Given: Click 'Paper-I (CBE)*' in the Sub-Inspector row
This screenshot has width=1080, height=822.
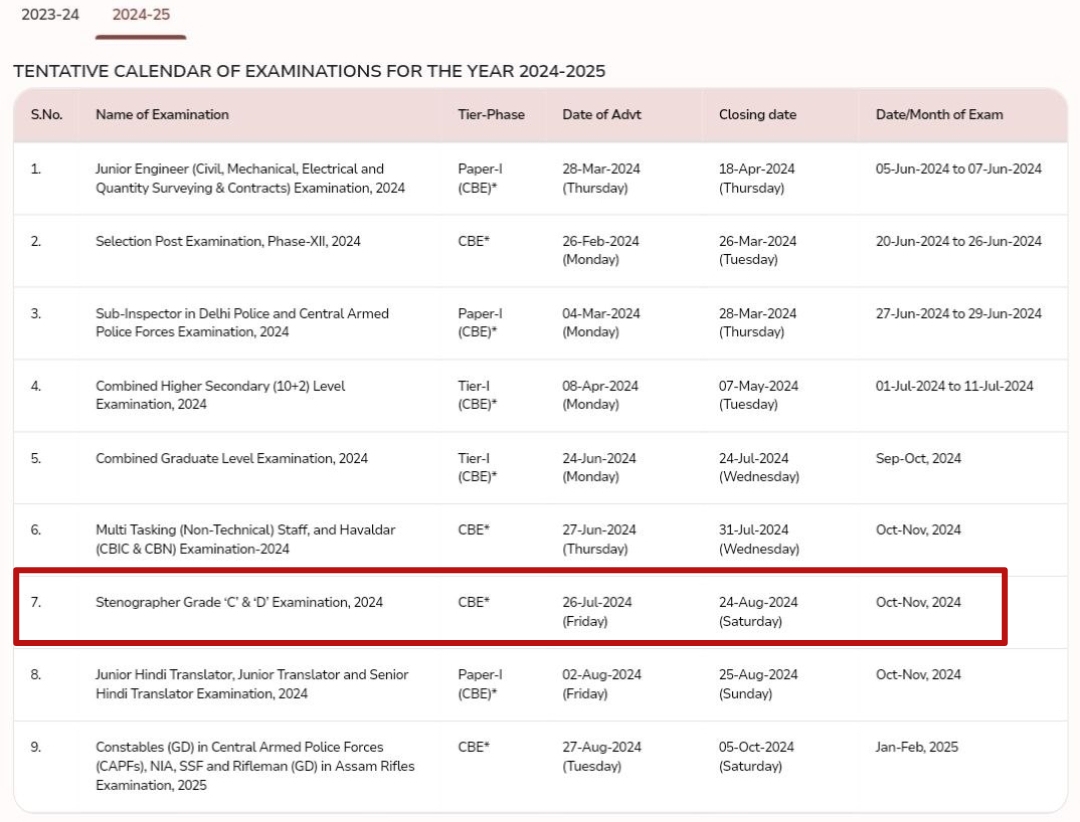Looking at the screenshot, I should [x=479, y=322].
